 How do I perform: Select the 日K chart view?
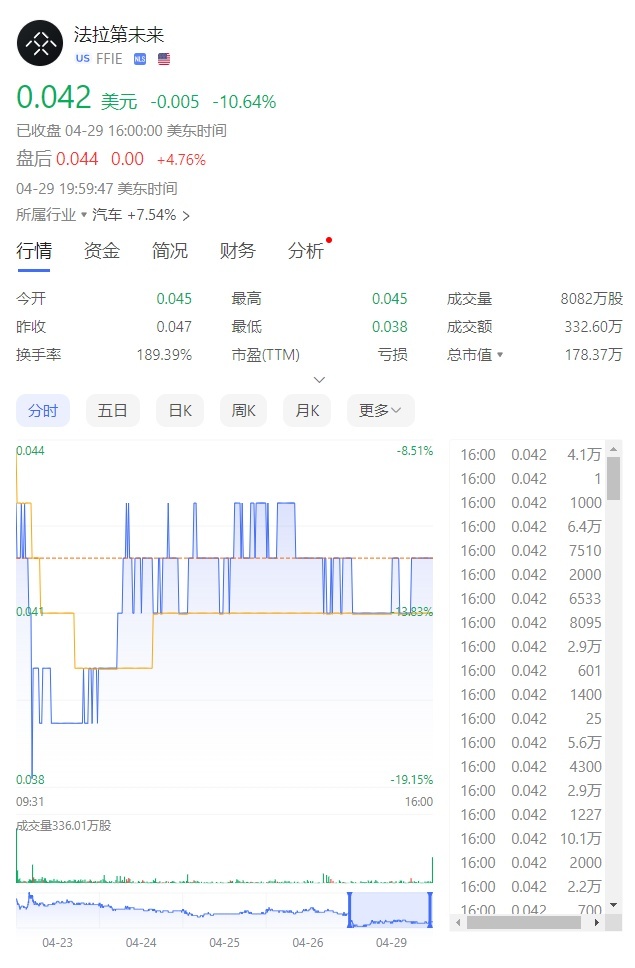pyautogui.click(x=181, y=411)
